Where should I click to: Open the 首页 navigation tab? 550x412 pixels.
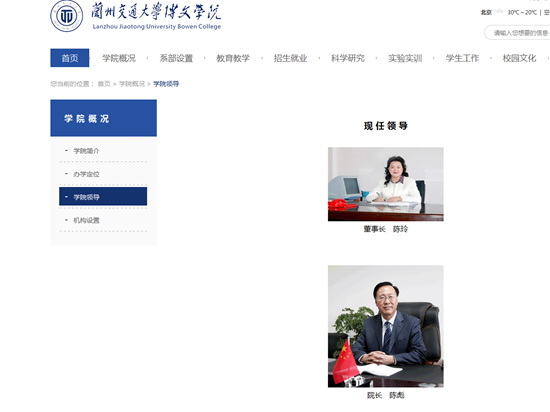pyautogui.click(x=70, y=58)
